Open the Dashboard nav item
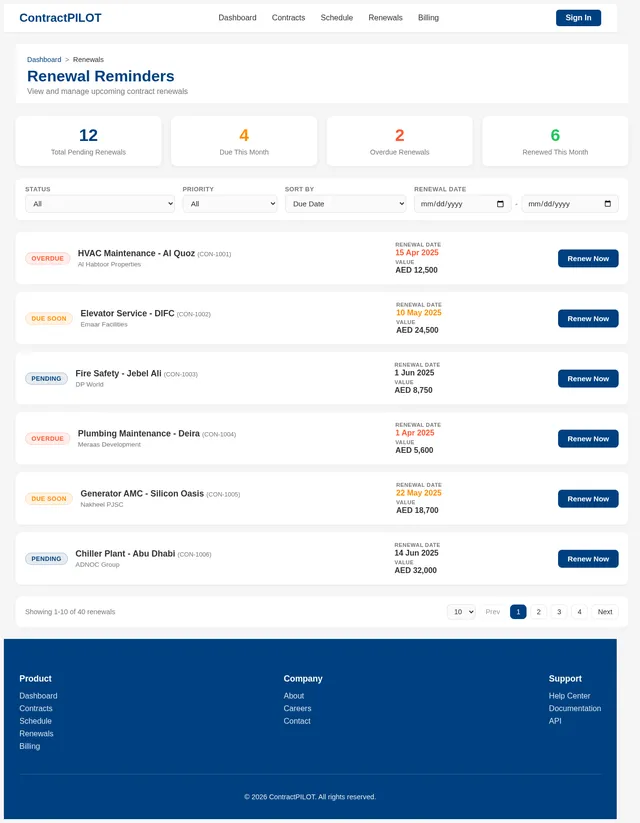This screenshot has width=640, height=823. tap(237, 17)
